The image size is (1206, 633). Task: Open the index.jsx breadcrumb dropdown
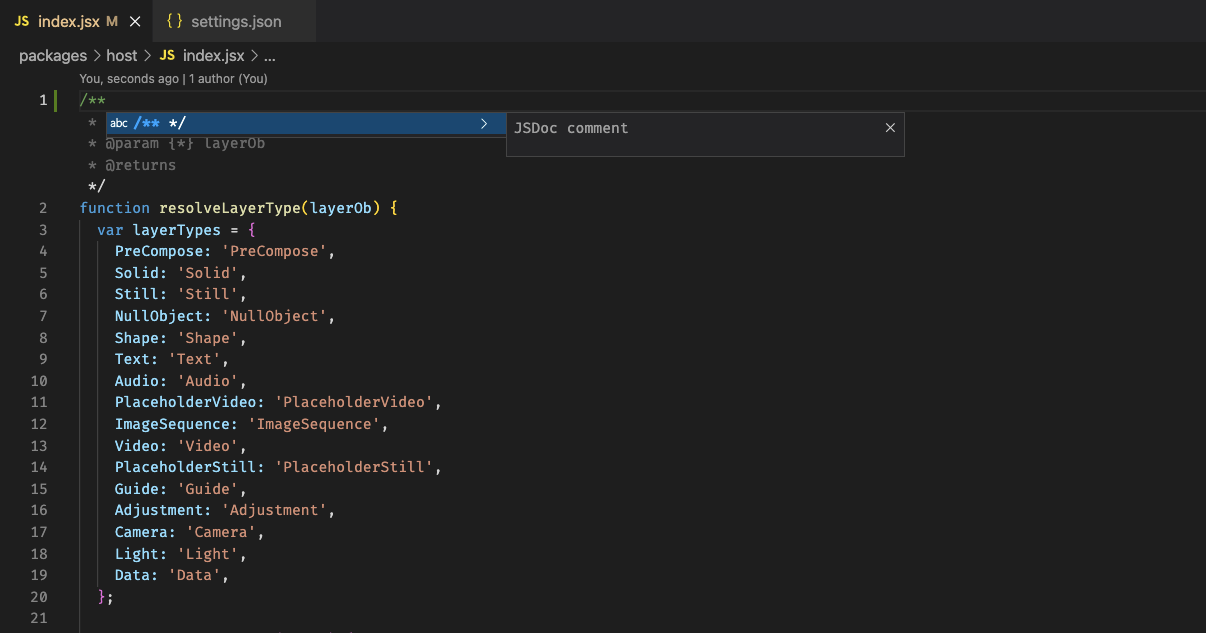coord(213,55)
